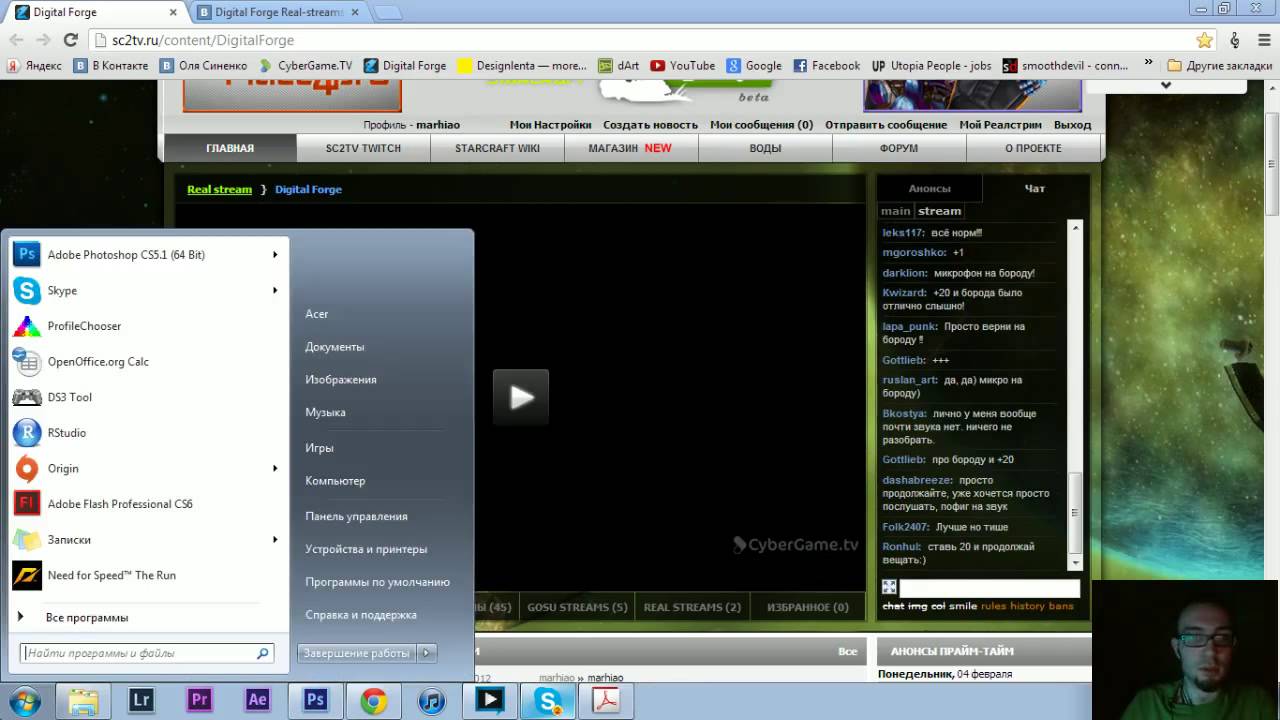This screenshot has height=720, width=1280.
Task: Click the Выход logout link
Action: click(1072, 125)
